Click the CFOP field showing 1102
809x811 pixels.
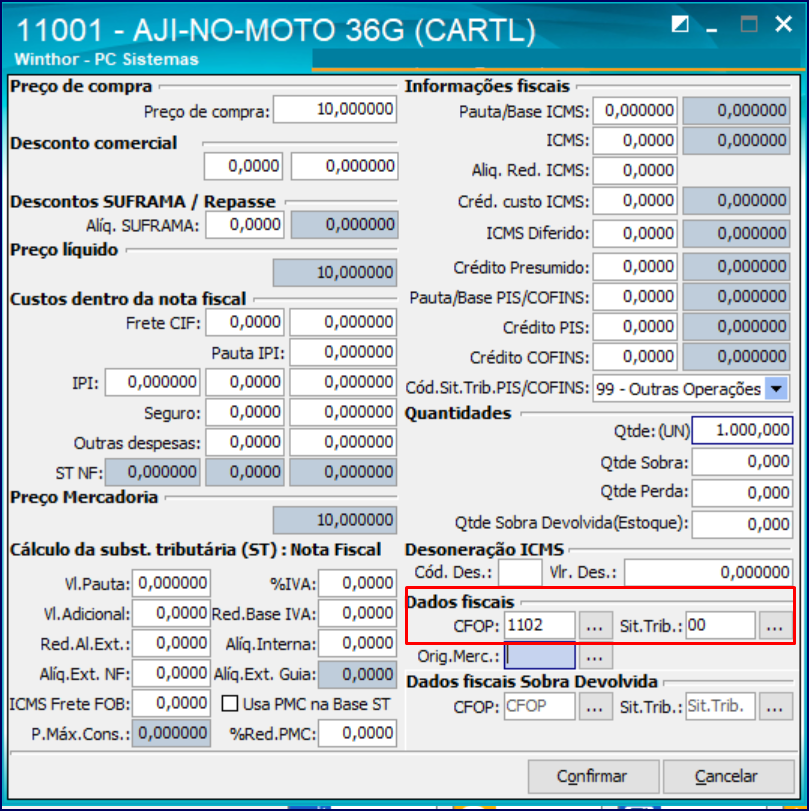pyautogui.click(x=540, y=626)
